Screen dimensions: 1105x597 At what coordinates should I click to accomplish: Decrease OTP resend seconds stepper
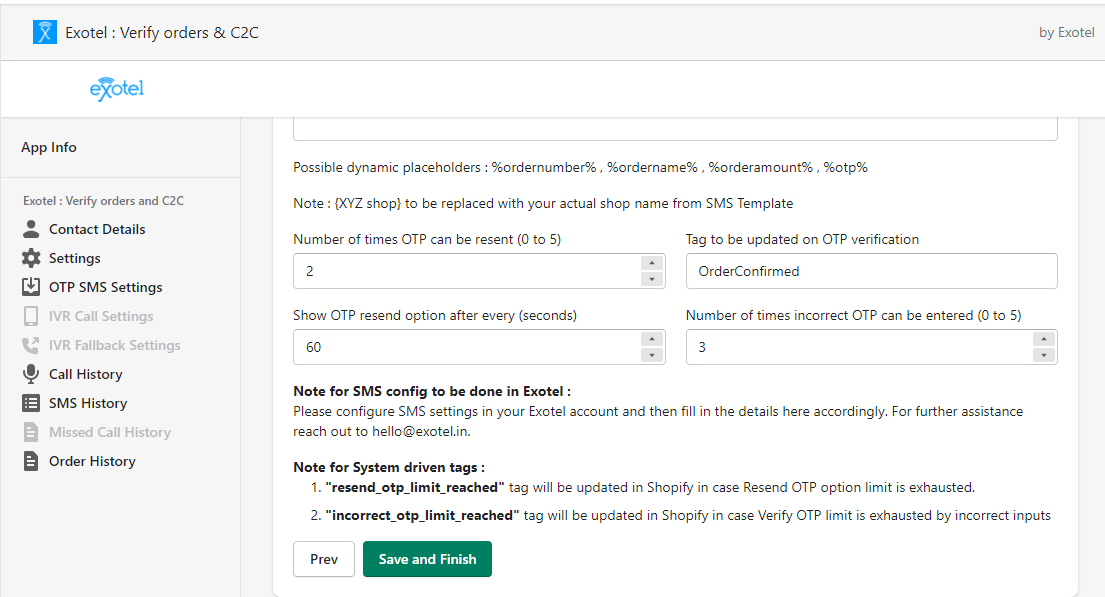click(x=652, y=355)
